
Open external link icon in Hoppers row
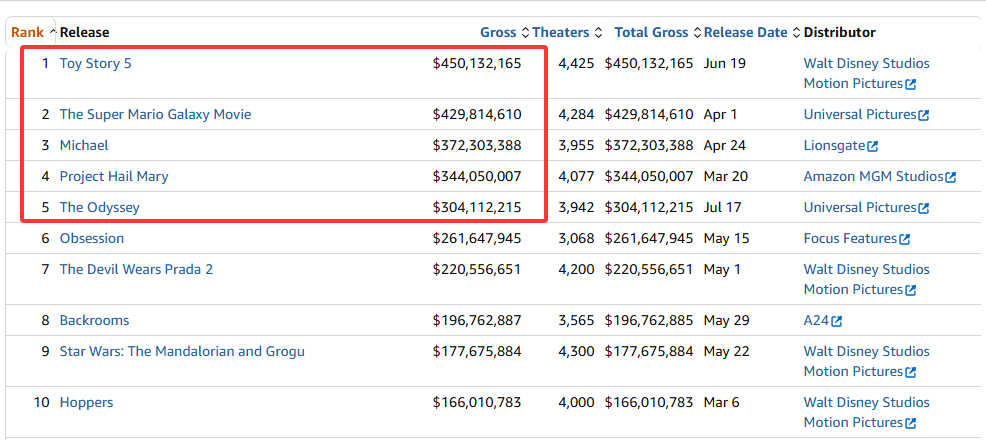click(911, 423)
